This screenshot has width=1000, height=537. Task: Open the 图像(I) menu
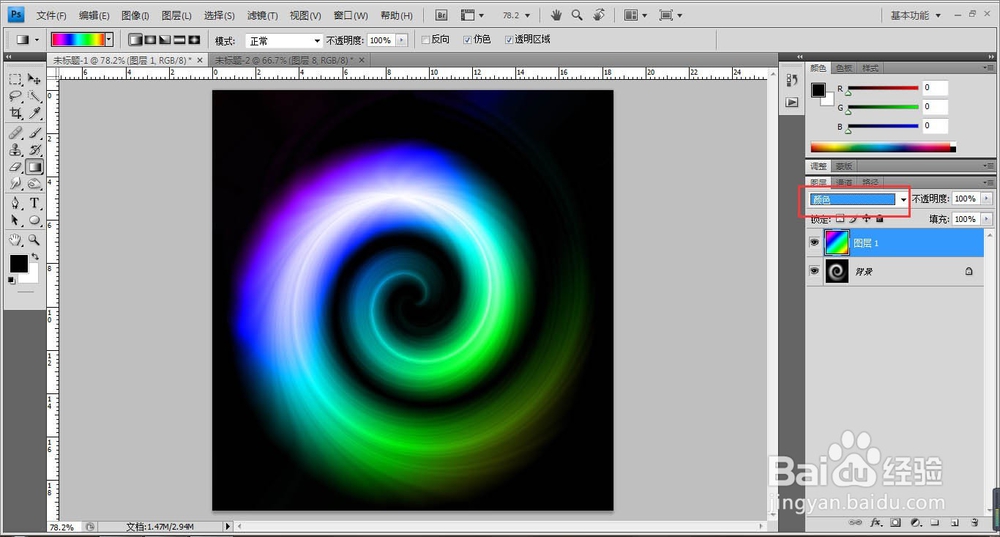click(135, 15)
